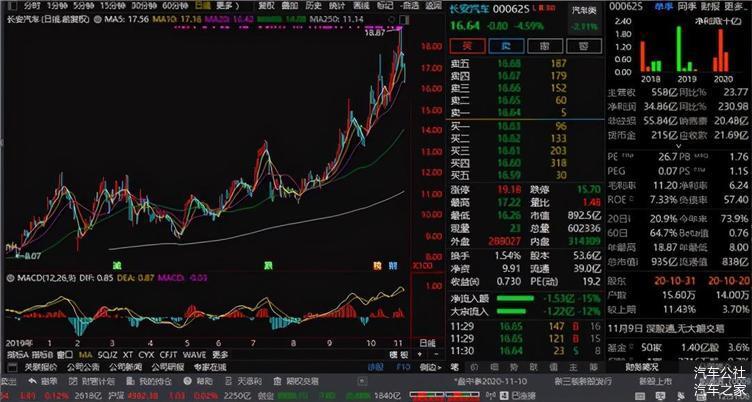
Task: Select the MA indicator
Action: (85, 355)
